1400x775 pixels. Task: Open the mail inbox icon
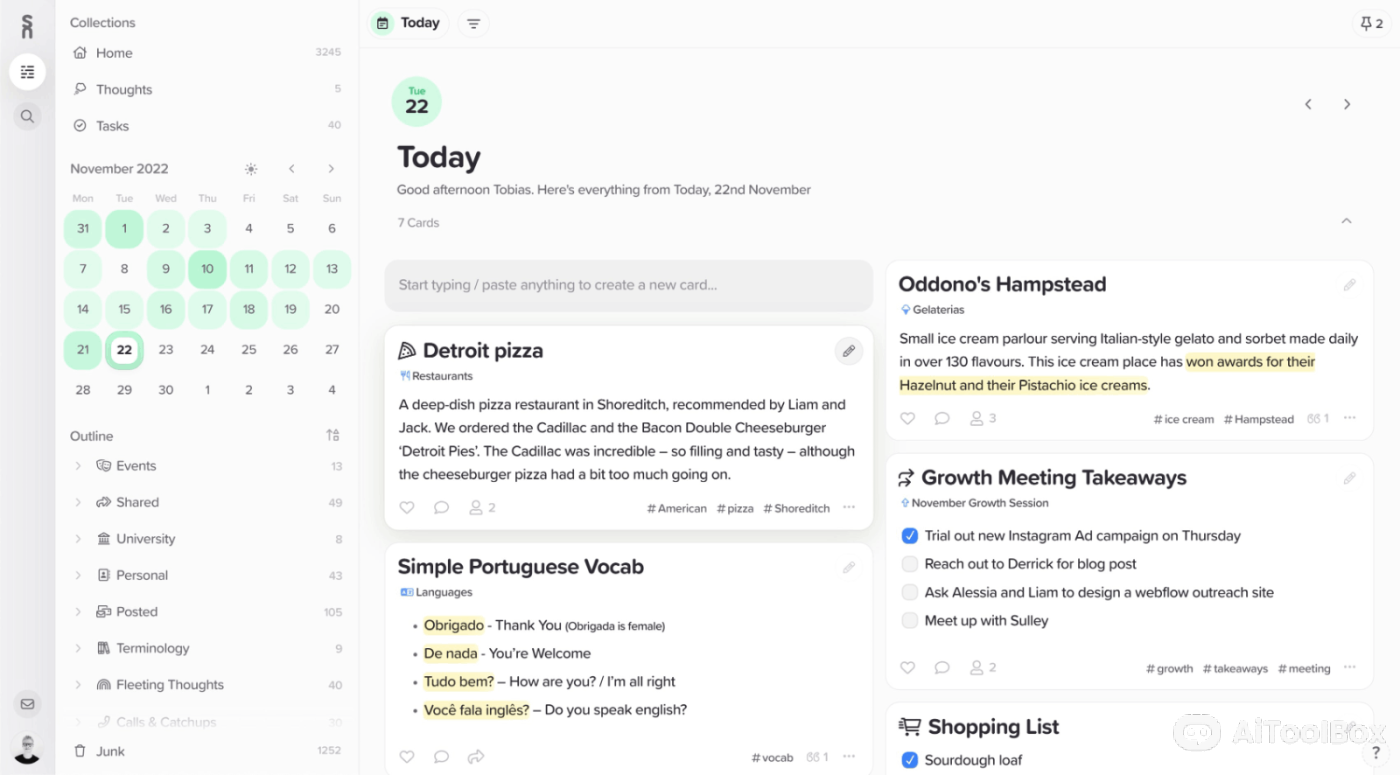pyautogui.click(x=27, y=704)
